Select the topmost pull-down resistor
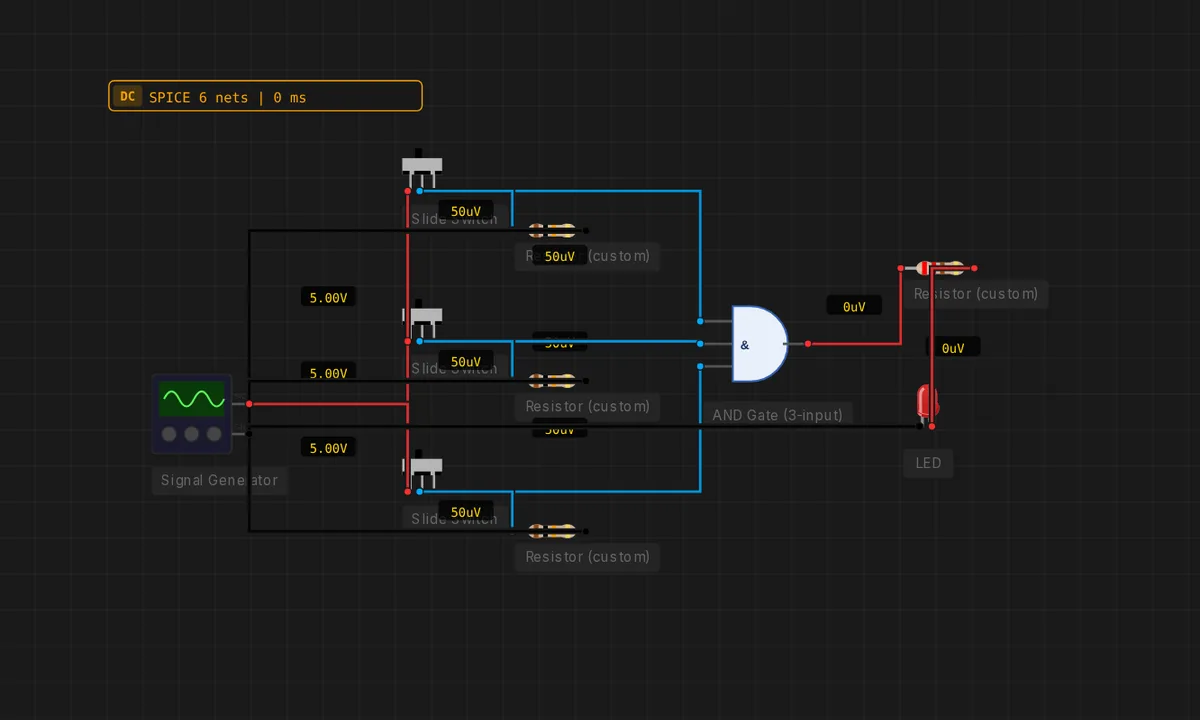The image size is (1200, 720). (552, 230)
